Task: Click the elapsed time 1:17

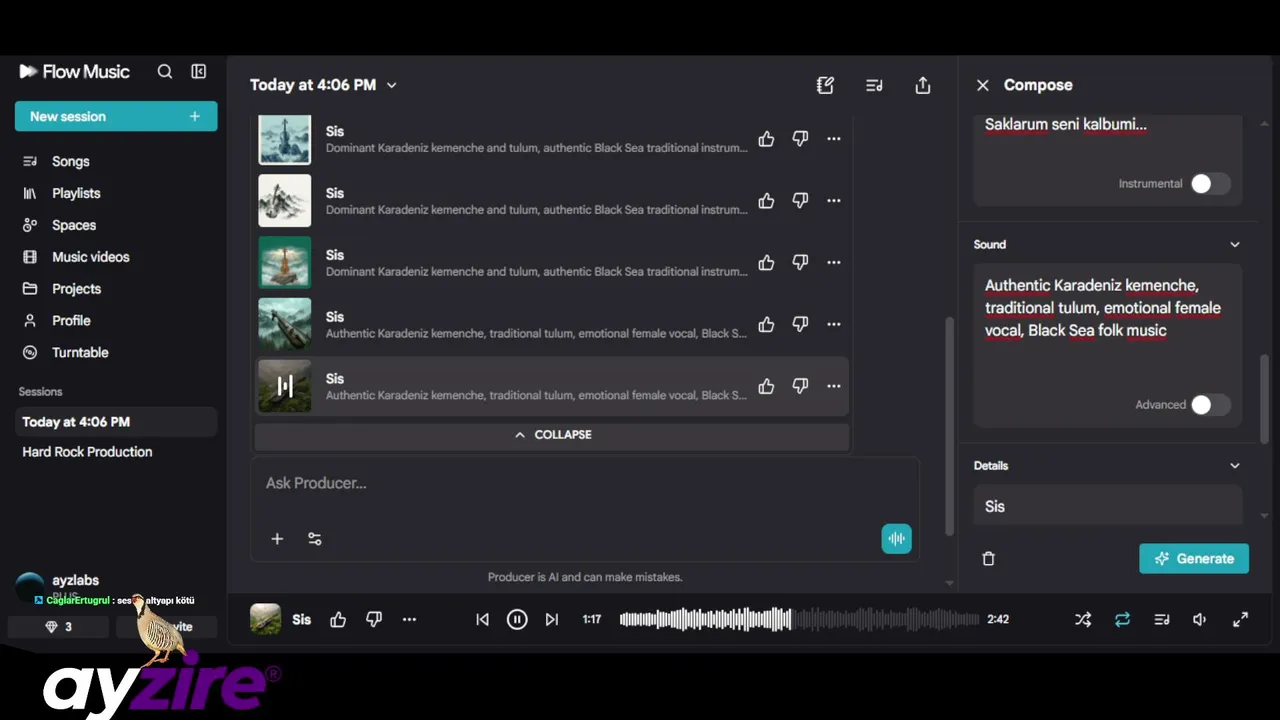Action: tap(592, 620)
